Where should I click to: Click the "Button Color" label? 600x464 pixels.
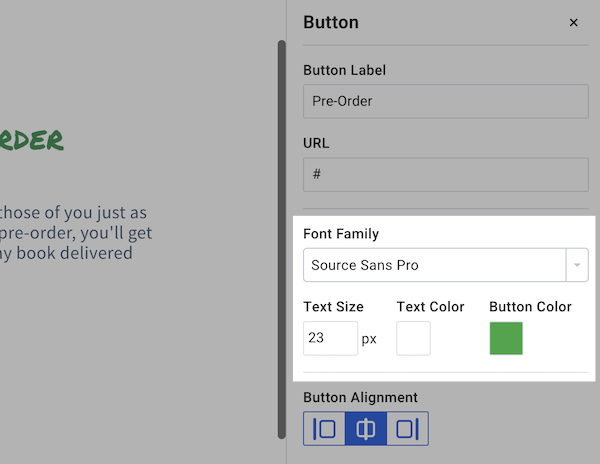click(x=530, y=307)
